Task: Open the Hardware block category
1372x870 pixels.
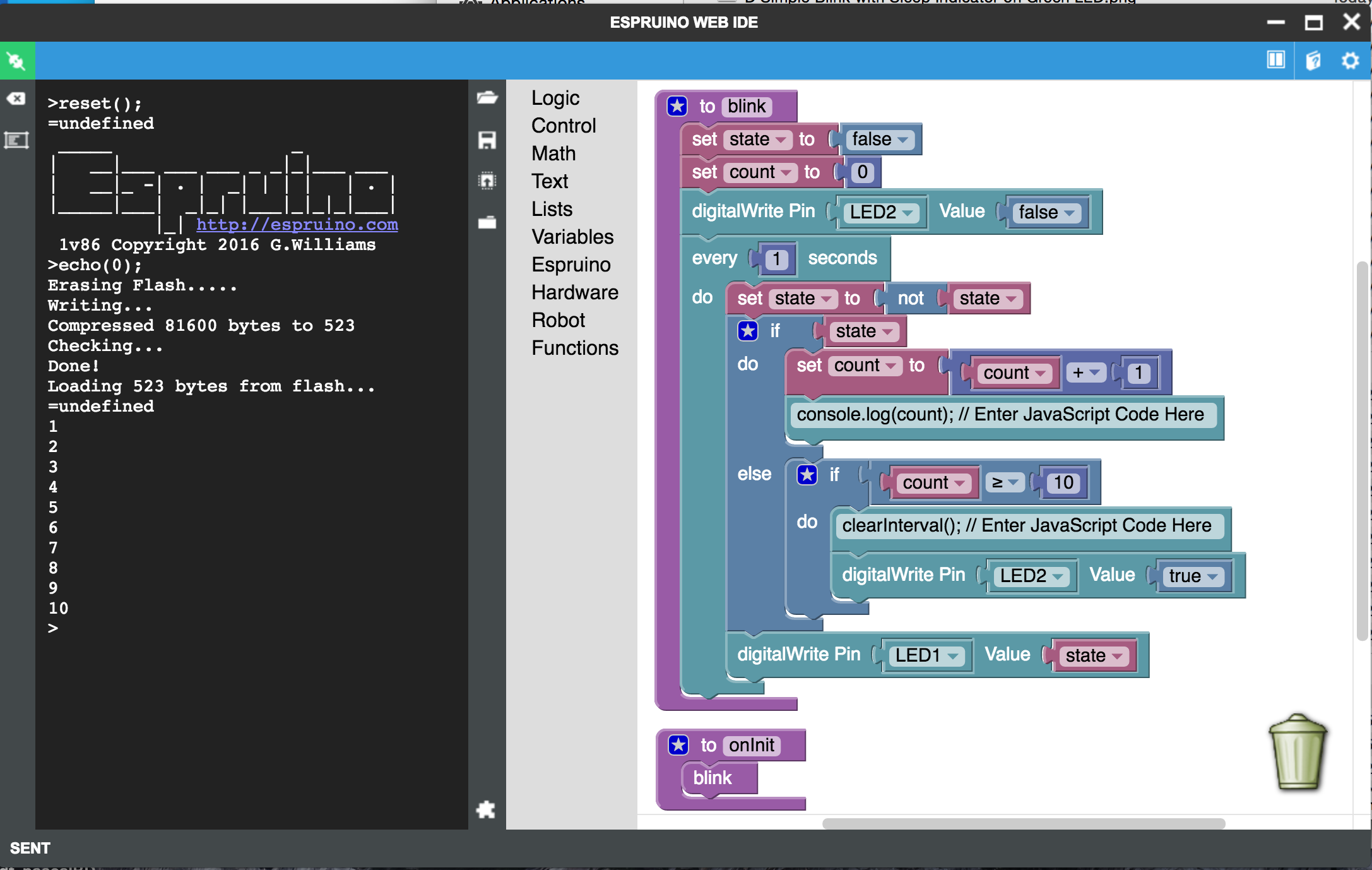Action: 575,292
